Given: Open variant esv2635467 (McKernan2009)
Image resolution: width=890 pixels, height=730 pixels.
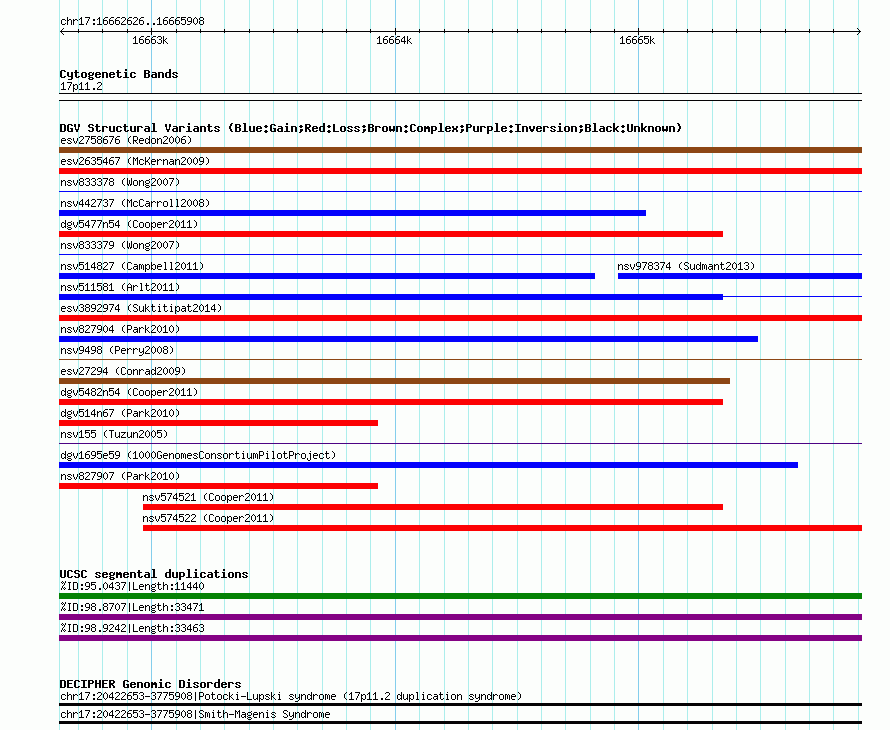Looking at the screenshot, I should 135,161.
